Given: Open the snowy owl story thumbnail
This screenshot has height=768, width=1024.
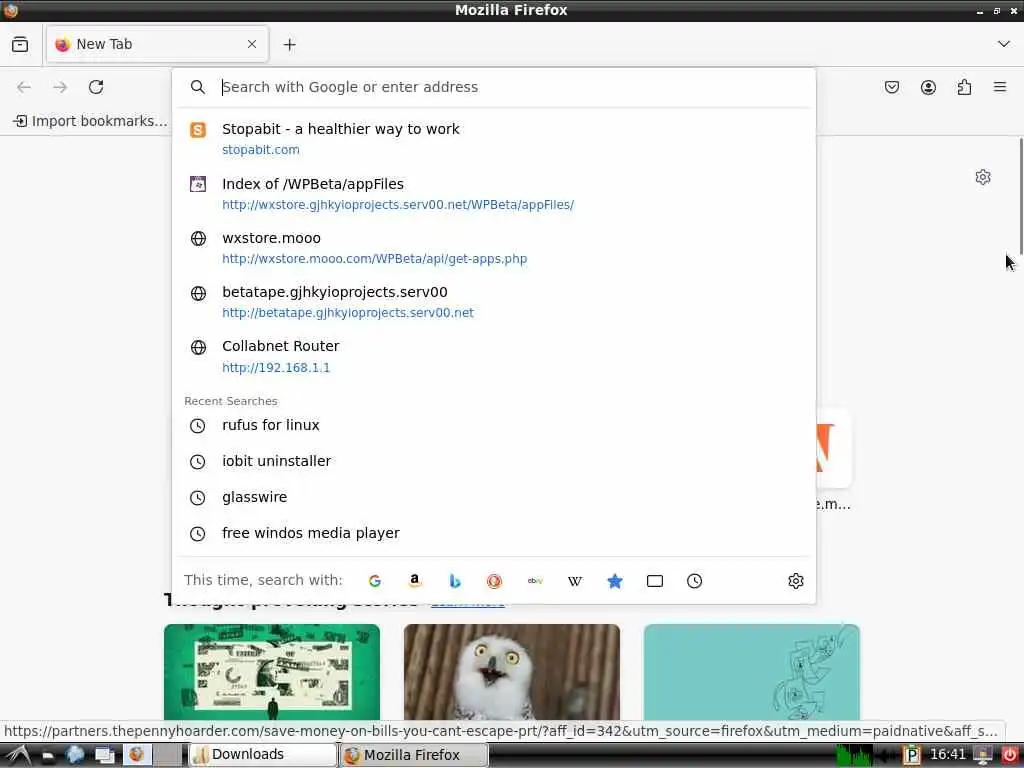Looking at the screenshot, I should point(511,672).
